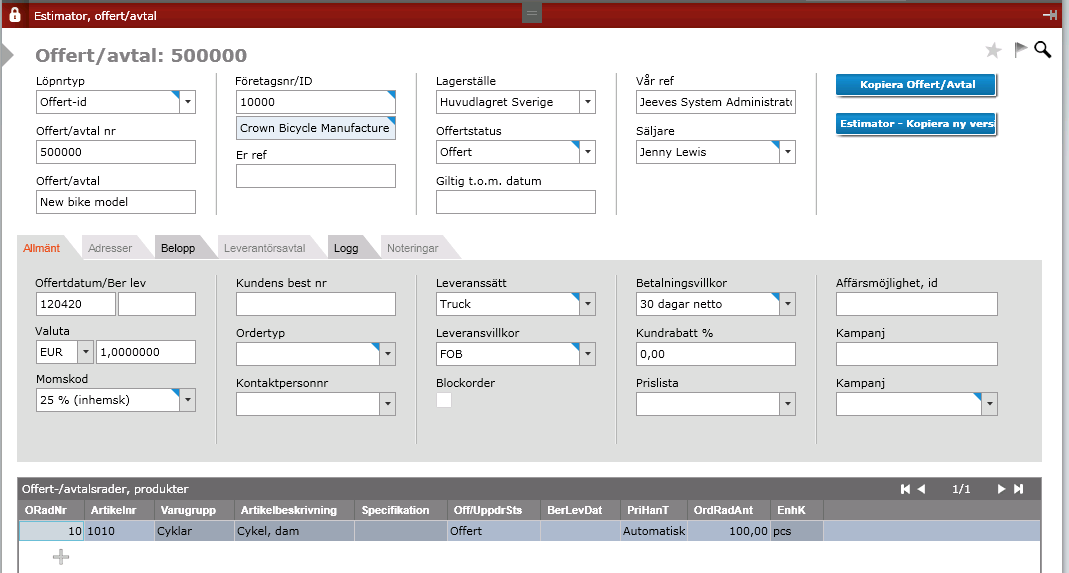Click the drag handle at top center
Image resolution: width=1069 pixels, height=573 pixels.
pyautogui.click(x=532, y=14)
